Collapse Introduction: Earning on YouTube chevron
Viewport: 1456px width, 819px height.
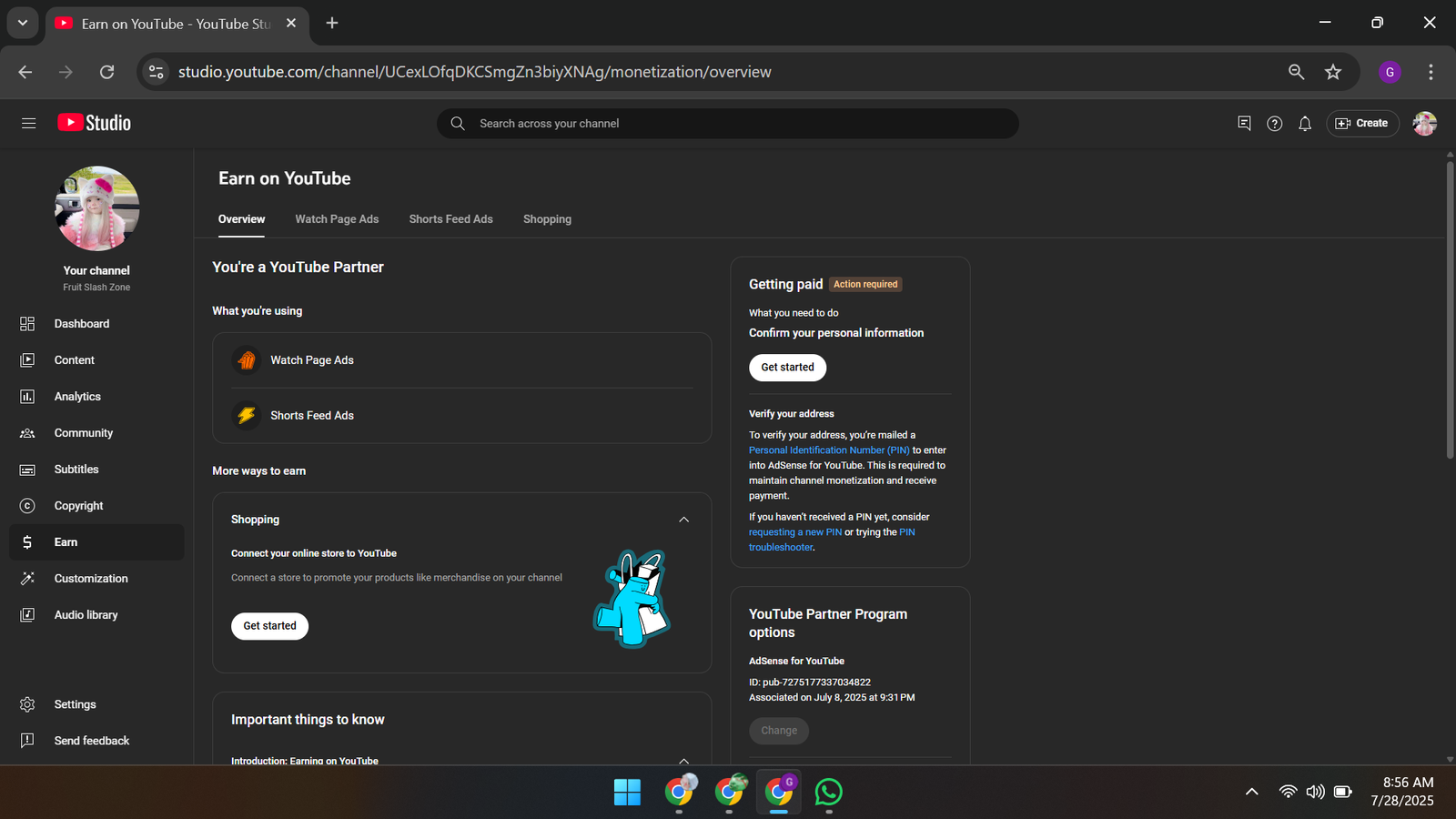pyautogui.click(x=684, y=761)
